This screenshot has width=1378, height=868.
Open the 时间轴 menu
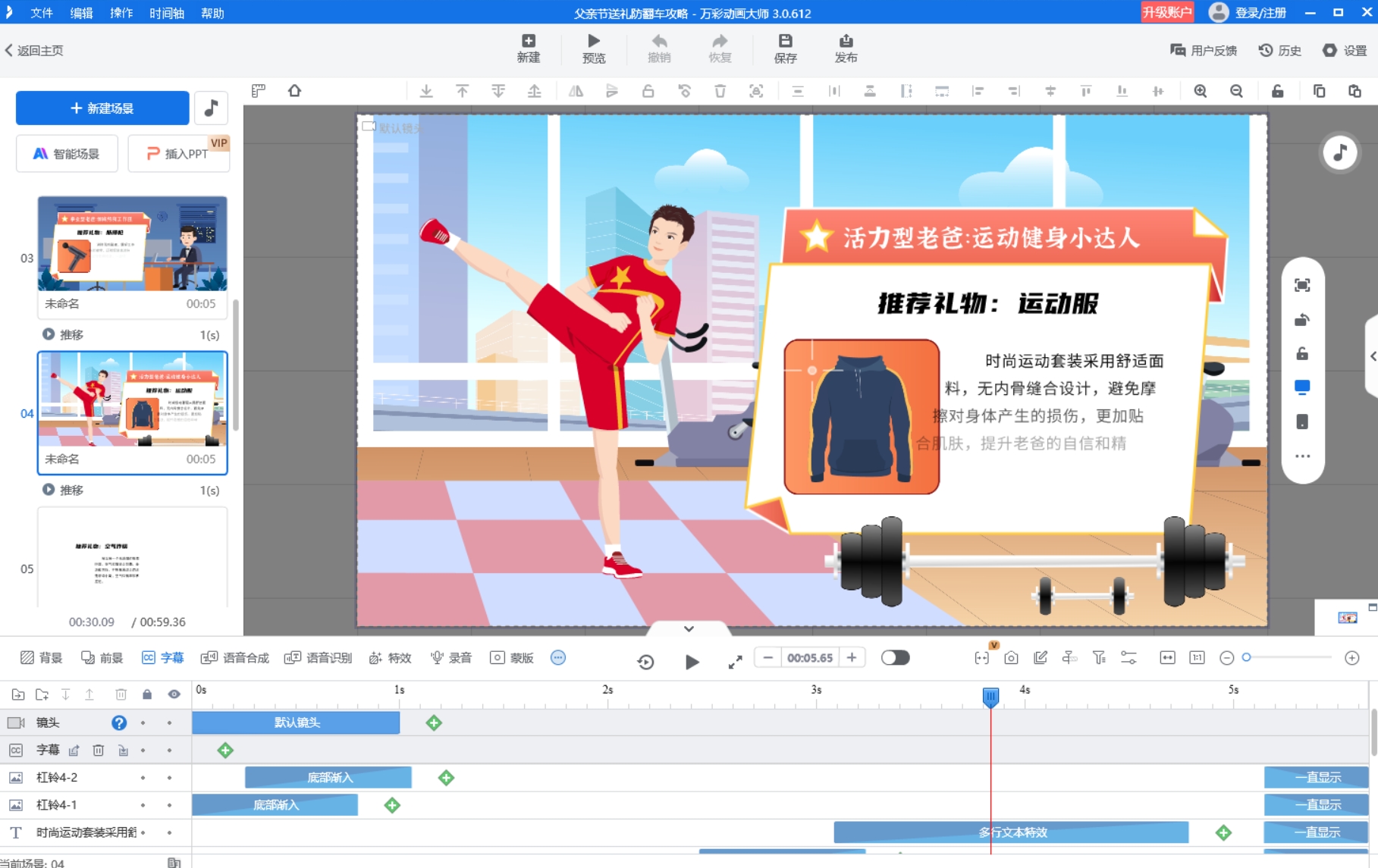[167, 13]
